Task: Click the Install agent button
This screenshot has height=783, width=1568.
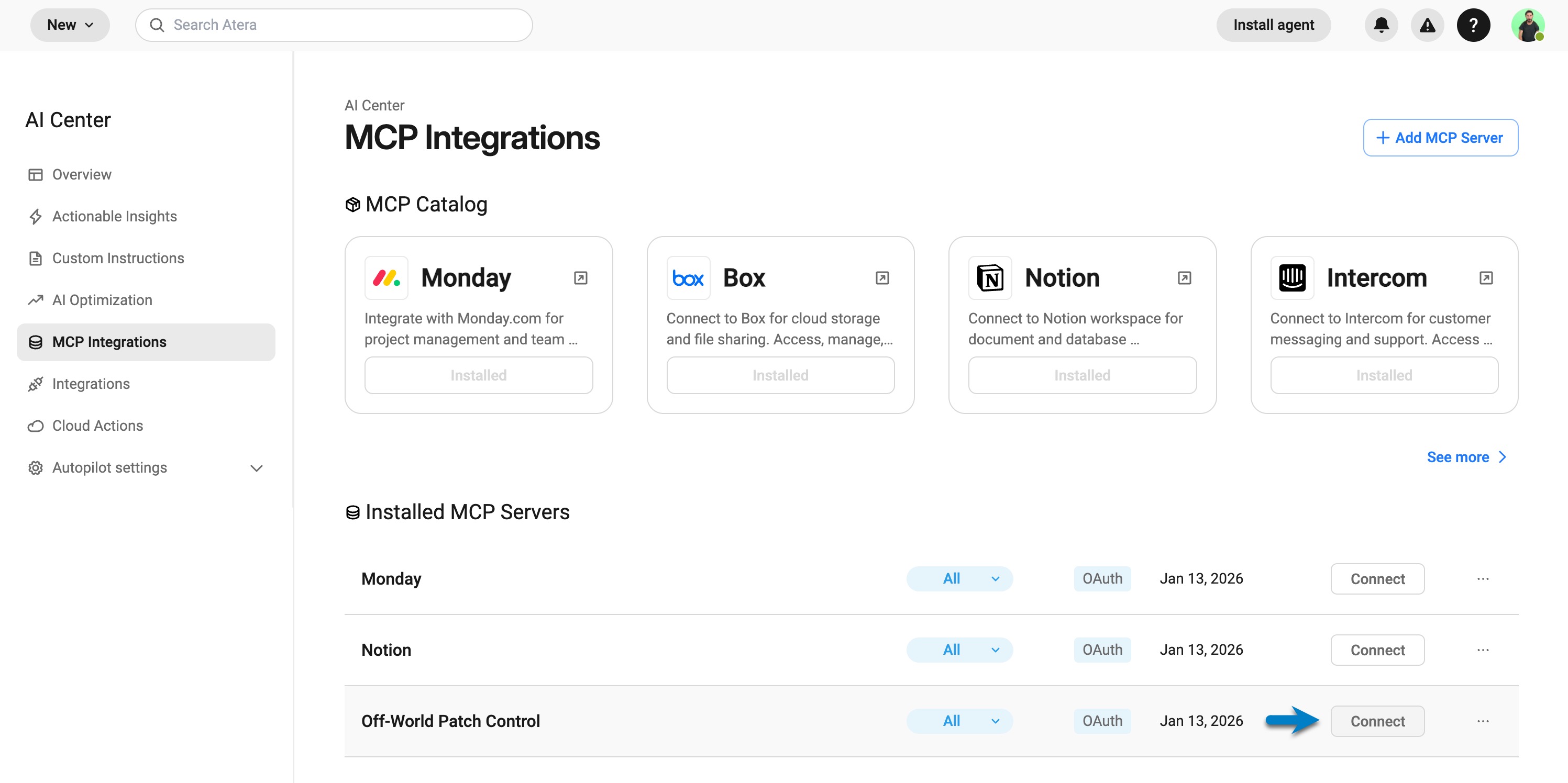Action: pyautogui.click(x=1273, y=25)
